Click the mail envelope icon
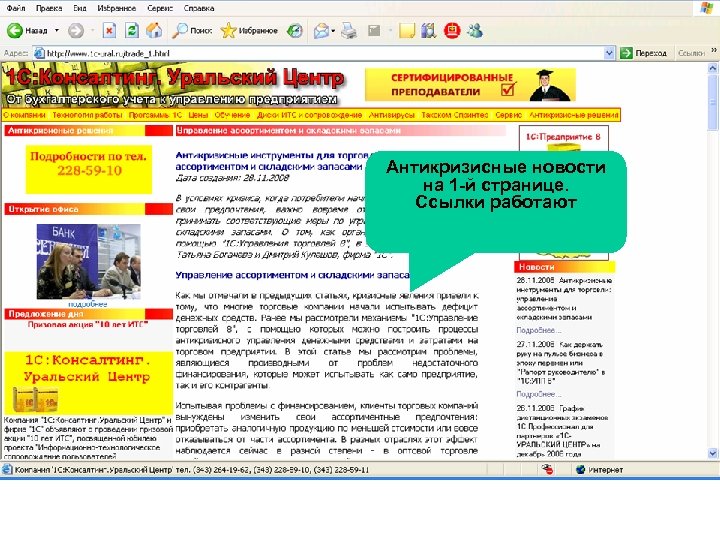The width and height of the screenshot is (720, 540). point(321,31)
